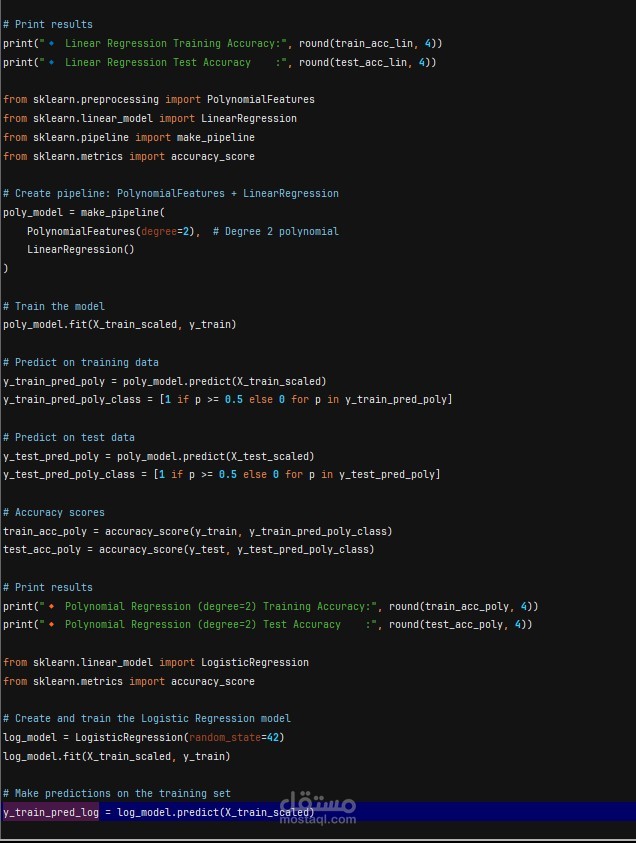Click the 'Linear Regression Training Accuracy' print line
The image size is (636, 843).
click(223, 43)
